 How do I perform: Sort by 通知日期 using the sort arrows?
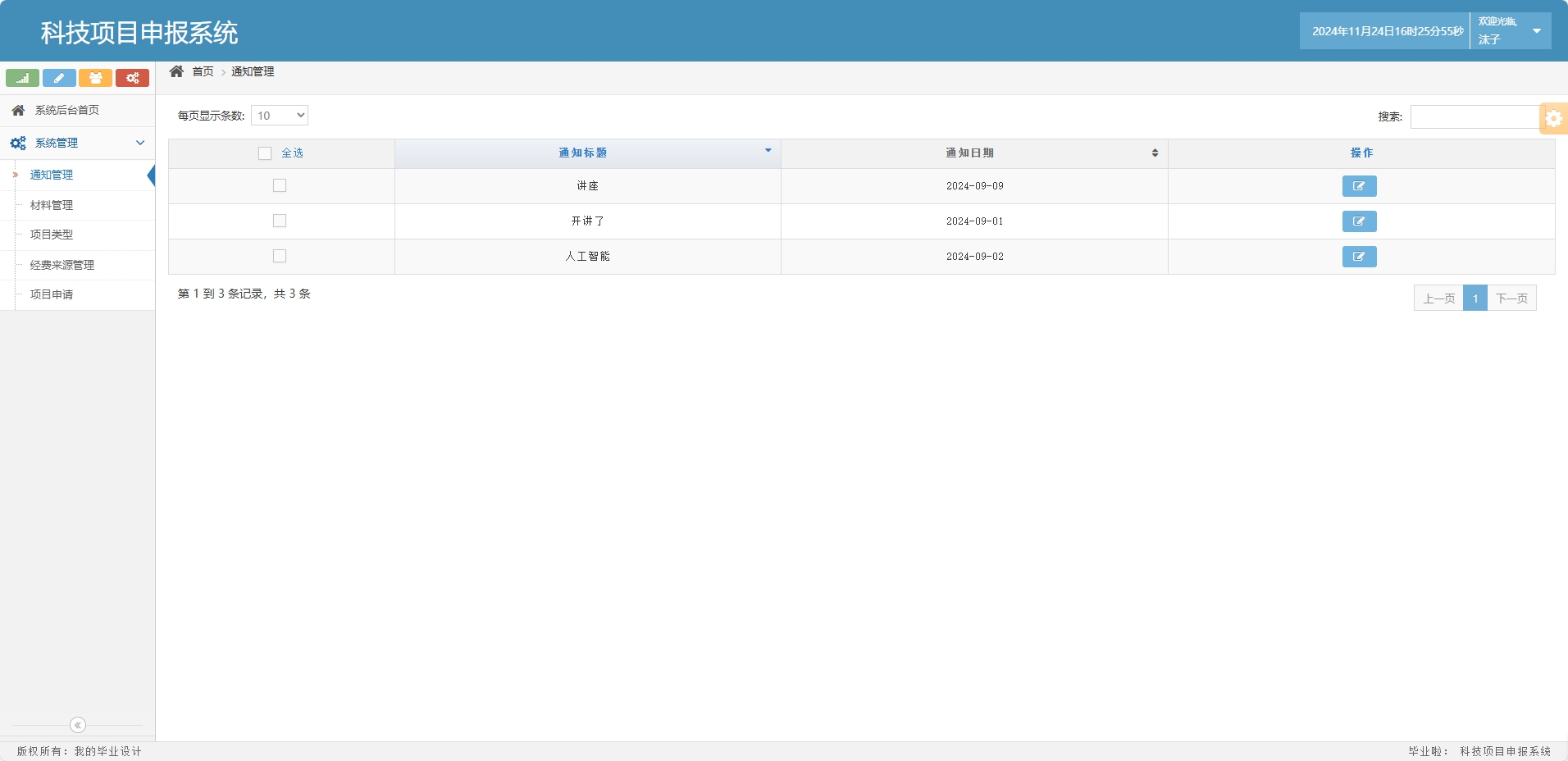tap(1154, 153)
